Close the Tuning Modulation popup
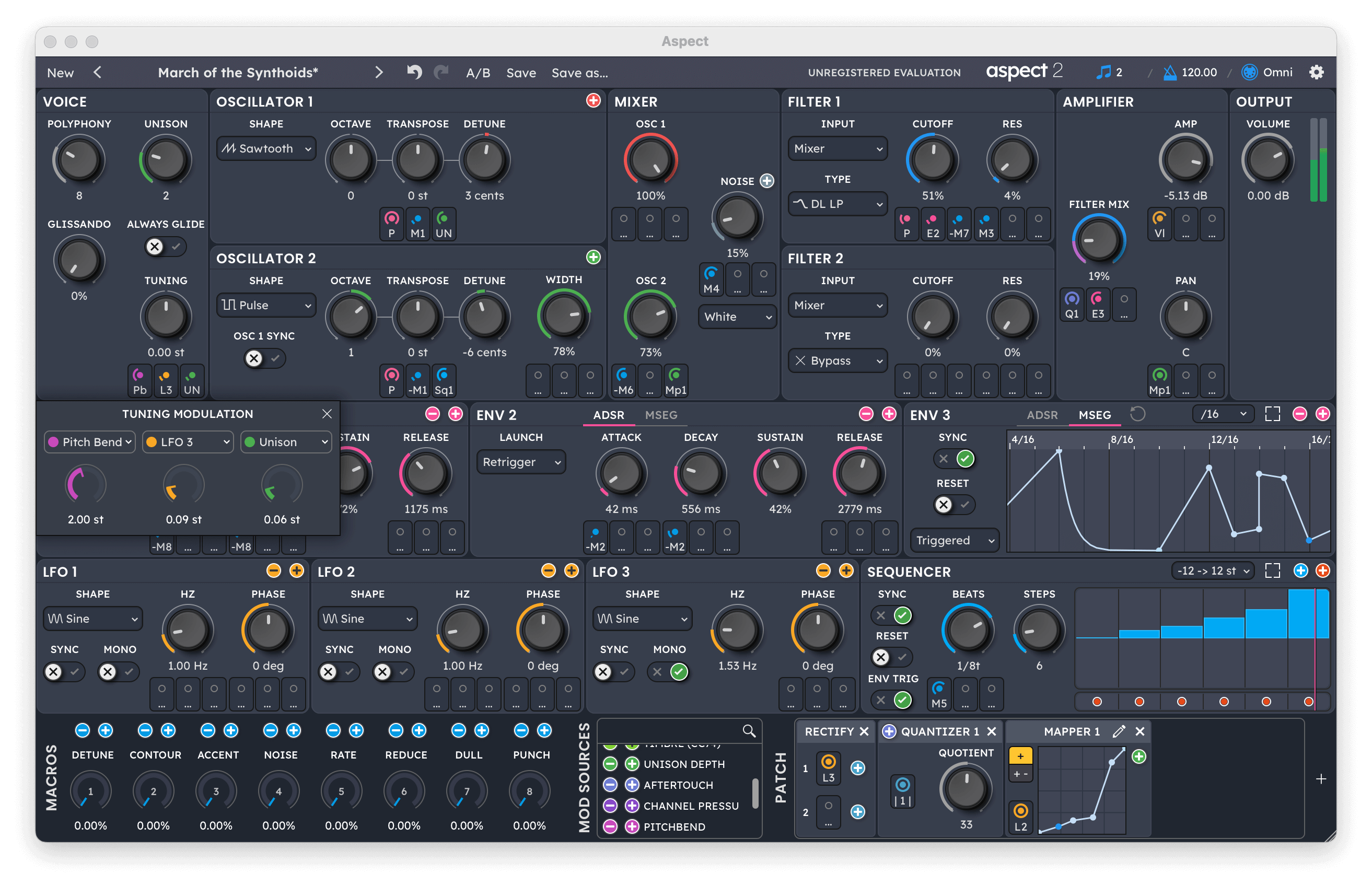The image size is (1372, 886). click(327, 414)
